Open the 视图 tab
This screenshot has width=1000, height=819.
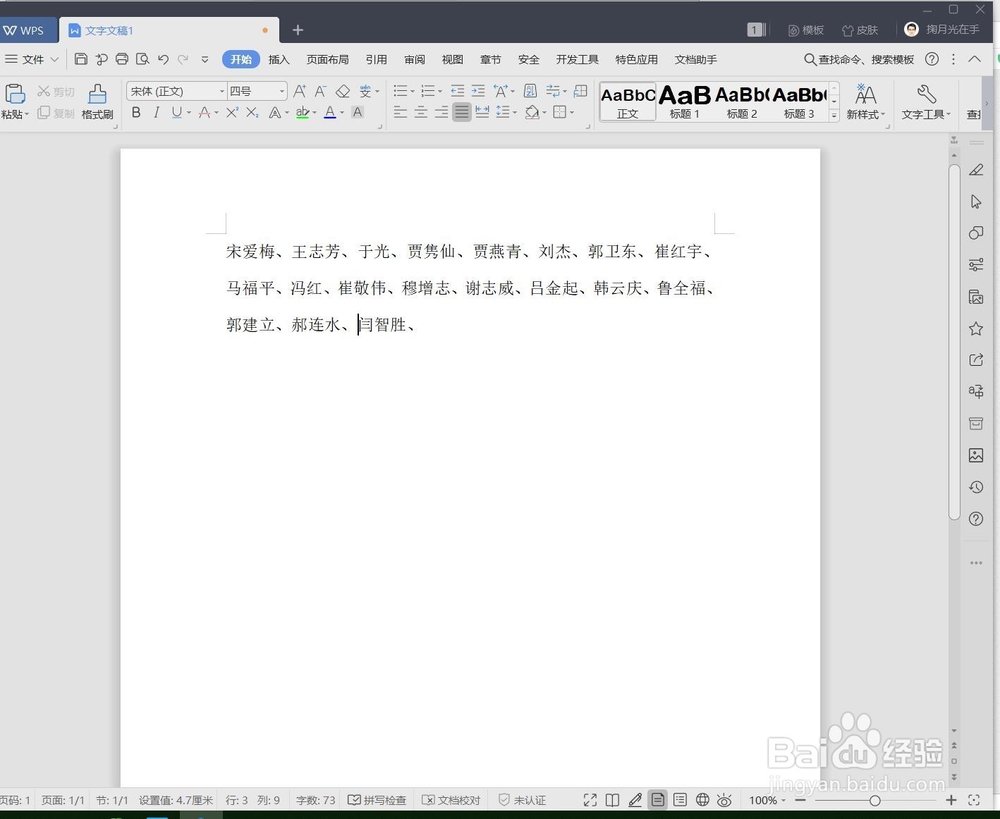(452, 59)
